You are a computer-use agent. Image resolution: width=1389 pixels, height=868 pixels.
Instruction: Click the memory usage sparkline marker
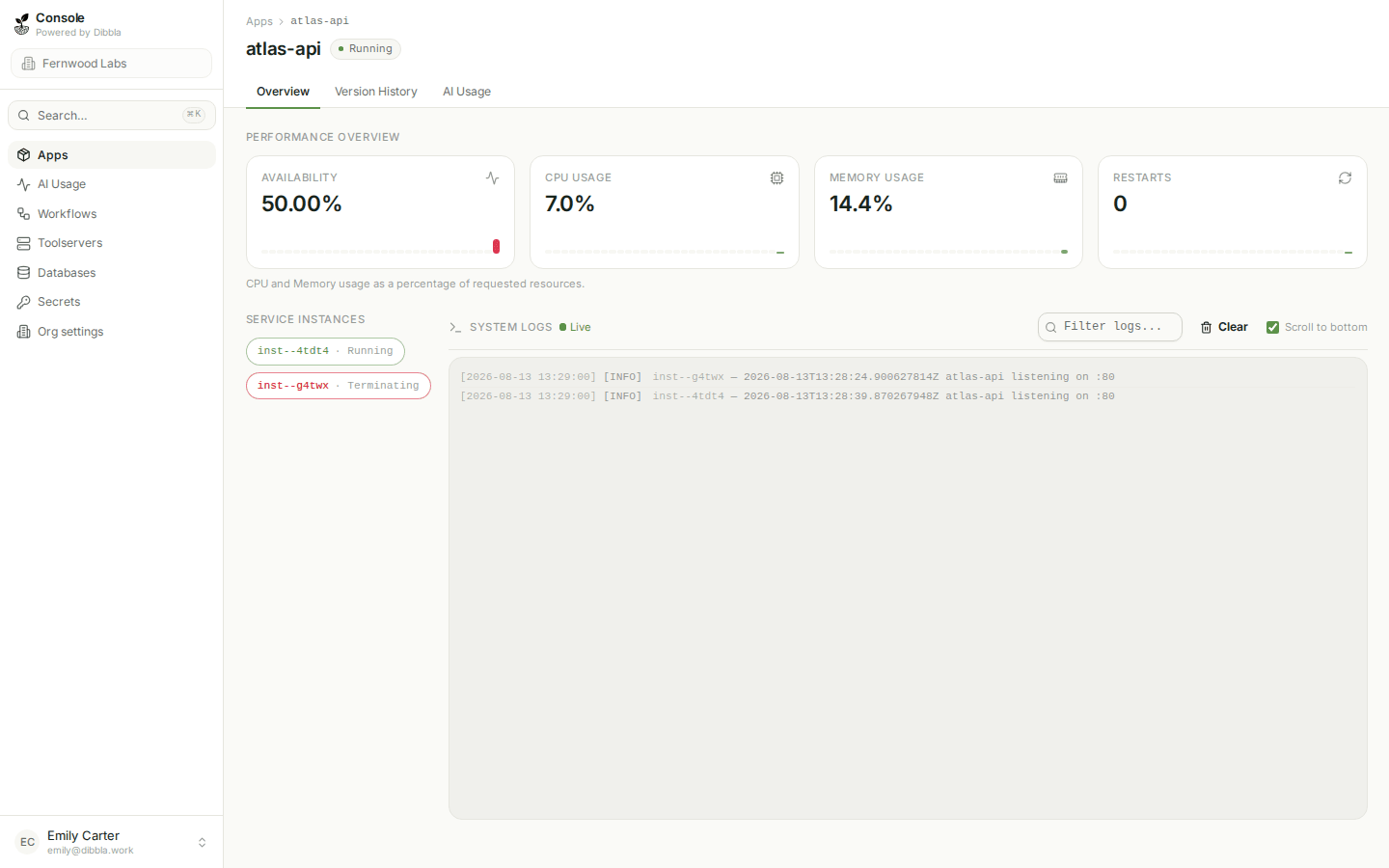pyautogui.click(x=1065, y=252)
